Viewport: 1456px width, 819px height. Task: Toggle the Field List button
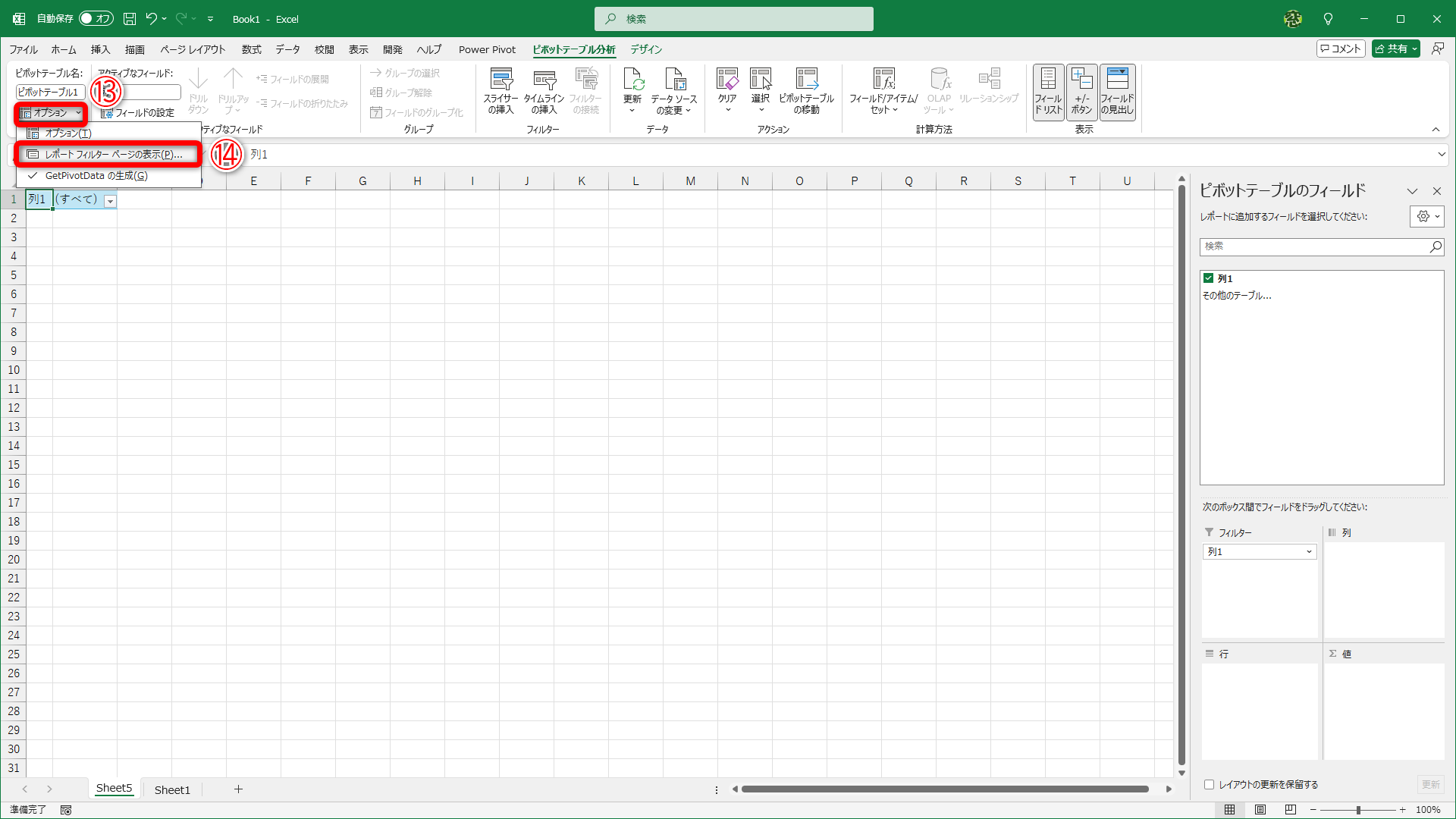tap(1048, 92)
